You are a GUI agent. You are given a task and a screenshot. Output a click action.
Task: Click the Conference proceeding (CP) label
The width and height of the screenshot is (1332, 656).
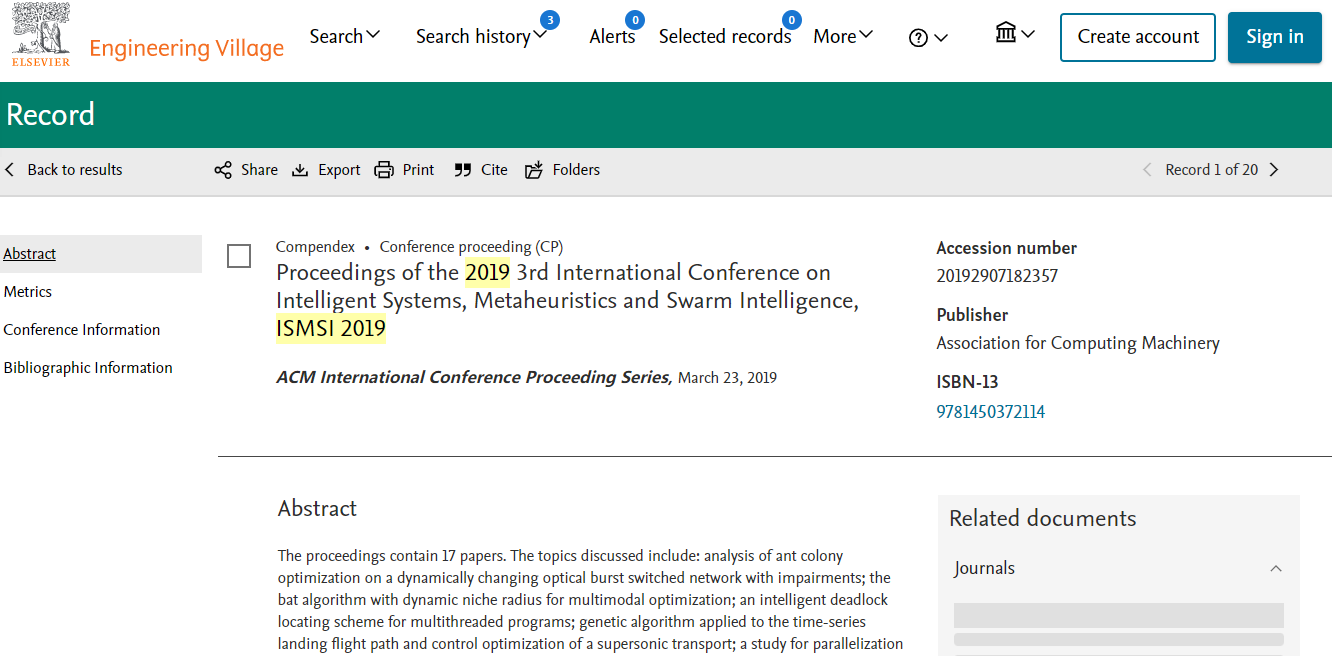[471, 247]
